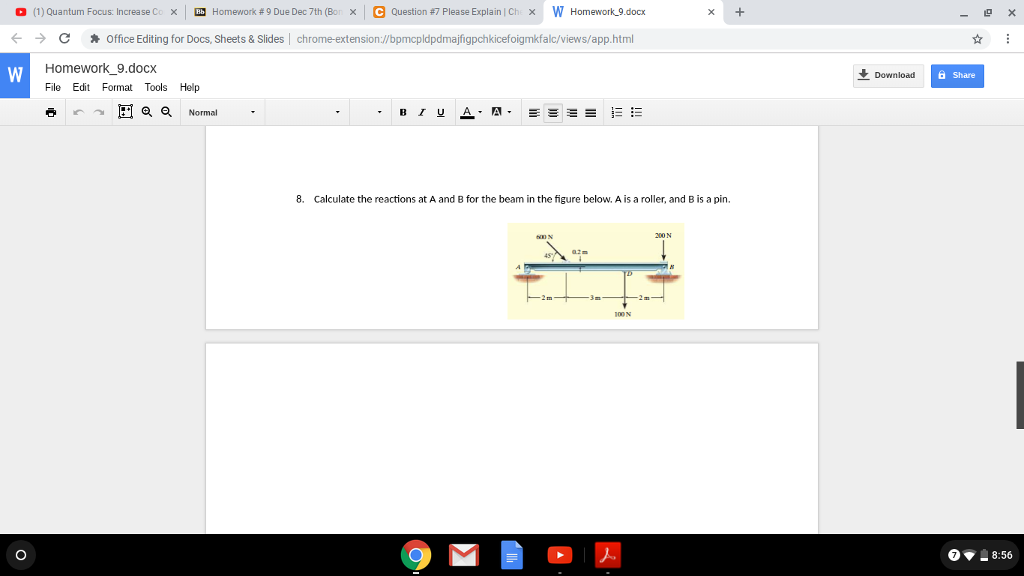The height and width of the screenshot is (576, 1024).
Task: Click the Print icon
Action: click(51, 111)
